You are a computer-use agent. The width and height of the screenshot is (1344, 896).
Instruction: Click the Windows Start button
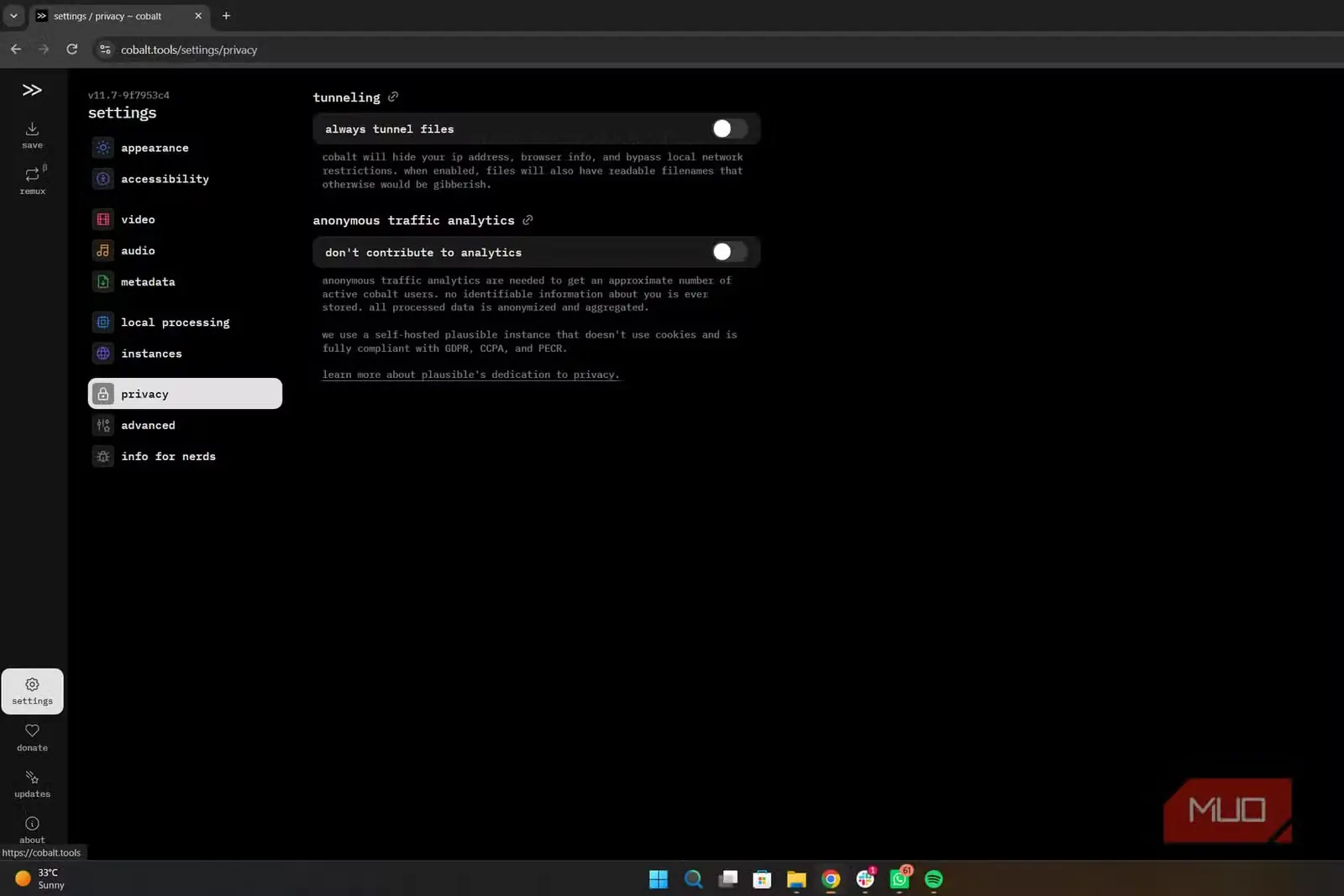[x=659, y=879]
